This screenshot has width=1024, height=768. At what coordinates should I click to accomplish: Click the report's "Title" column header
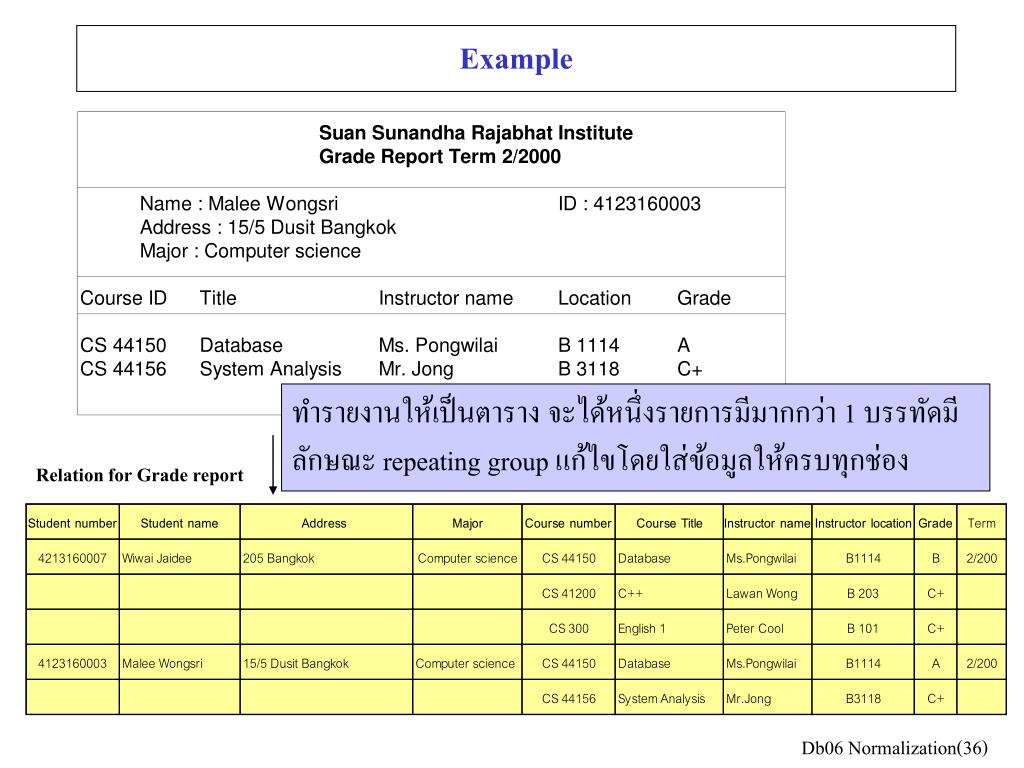coord(218,298)
